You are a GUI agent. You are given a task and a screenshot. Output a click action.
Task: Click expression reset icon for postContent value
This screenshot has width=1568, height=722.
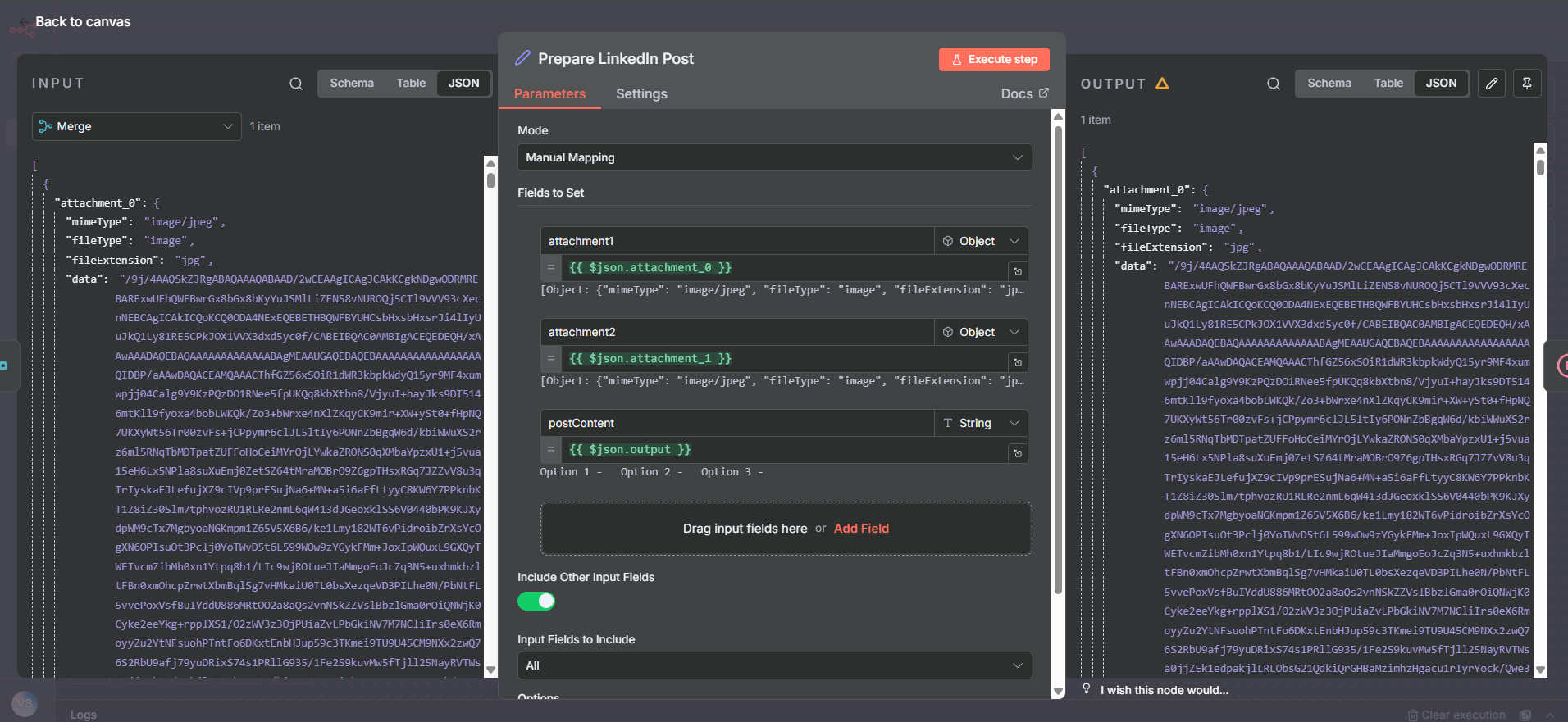coord(1018,453)
